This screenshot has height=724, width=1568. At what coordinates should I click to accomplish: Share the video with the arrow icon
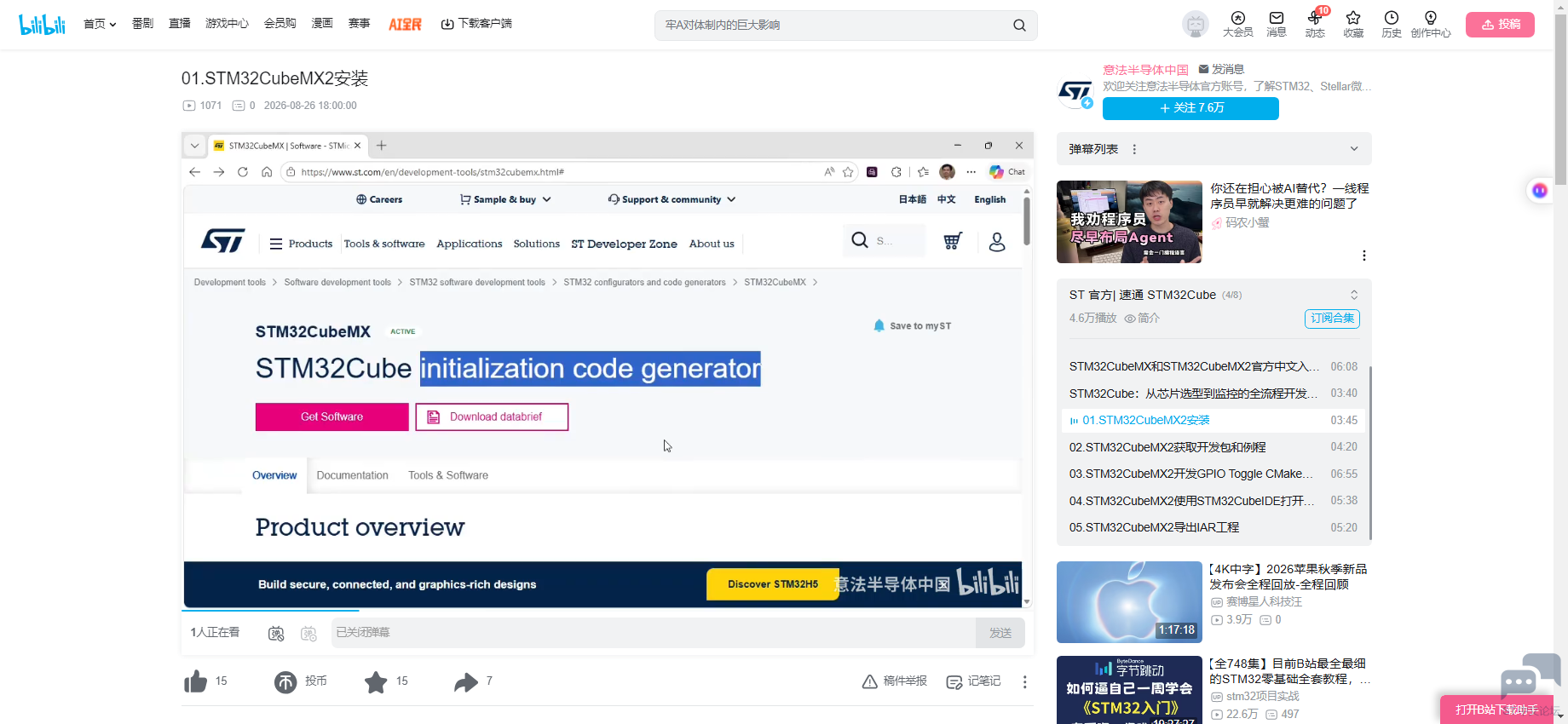point(466,681)
